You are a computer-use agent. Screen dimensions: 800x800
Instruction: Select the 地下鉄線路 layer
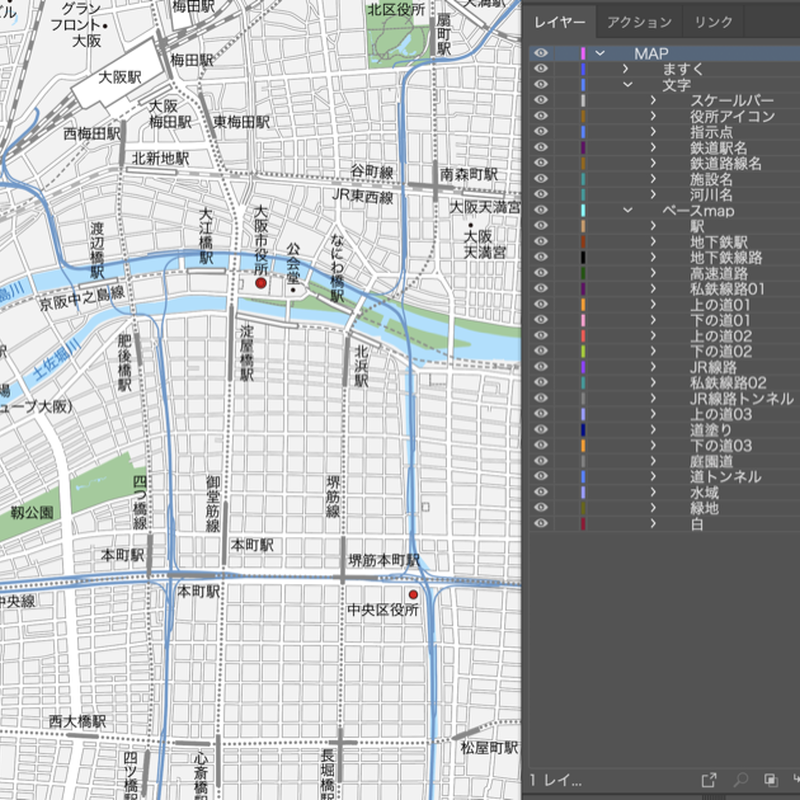(726, 258)
